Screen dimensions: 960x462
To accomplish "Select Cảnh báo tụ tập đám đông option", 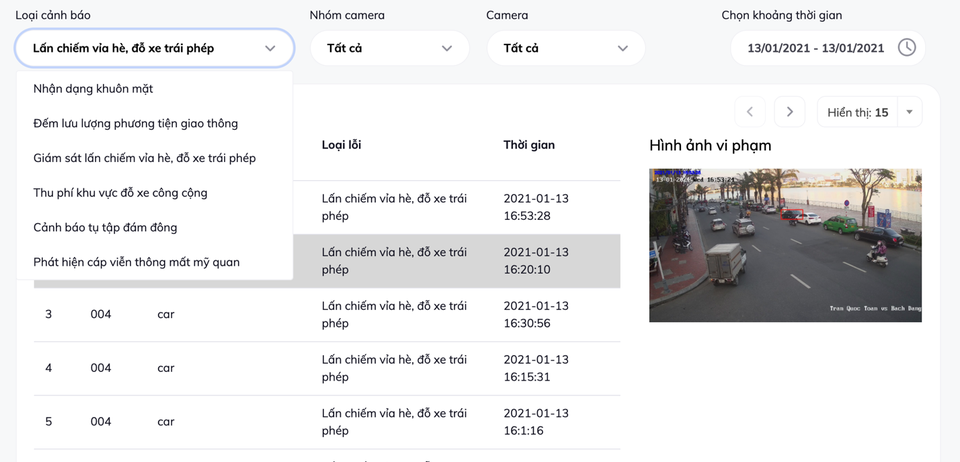I will tap(154, 228).
